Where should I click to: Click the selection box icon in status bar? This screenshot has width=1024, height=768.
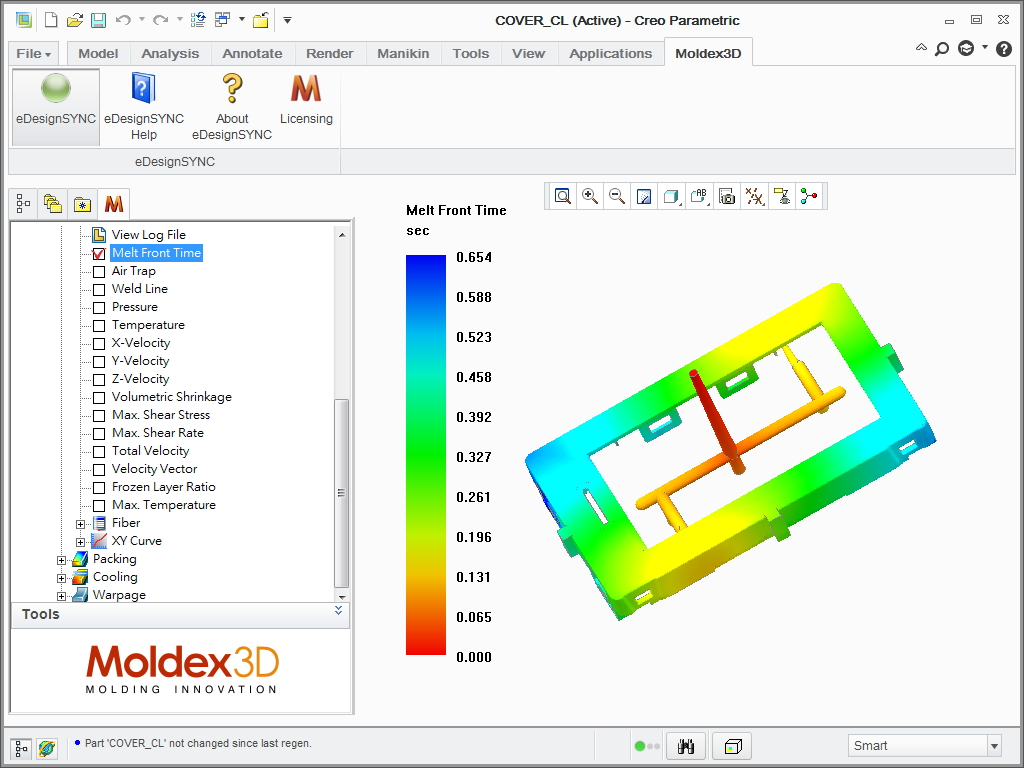(x=733, y=746)
